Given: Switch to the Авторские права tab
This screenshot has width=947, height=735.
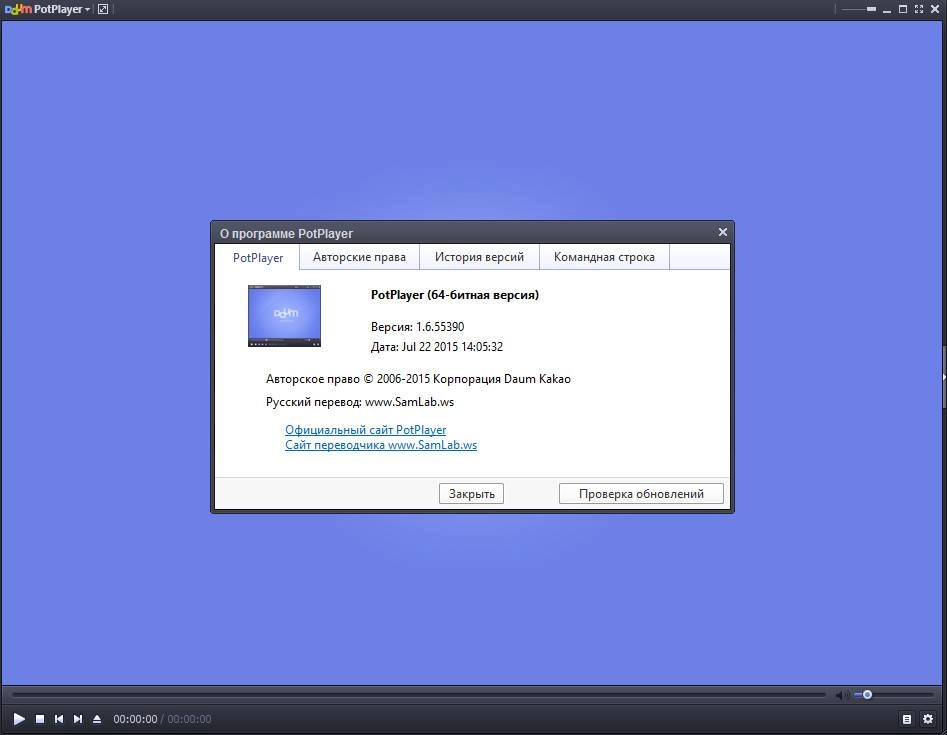Looking at the screenshot, I should pyautogui.click(x=359, y=257).
